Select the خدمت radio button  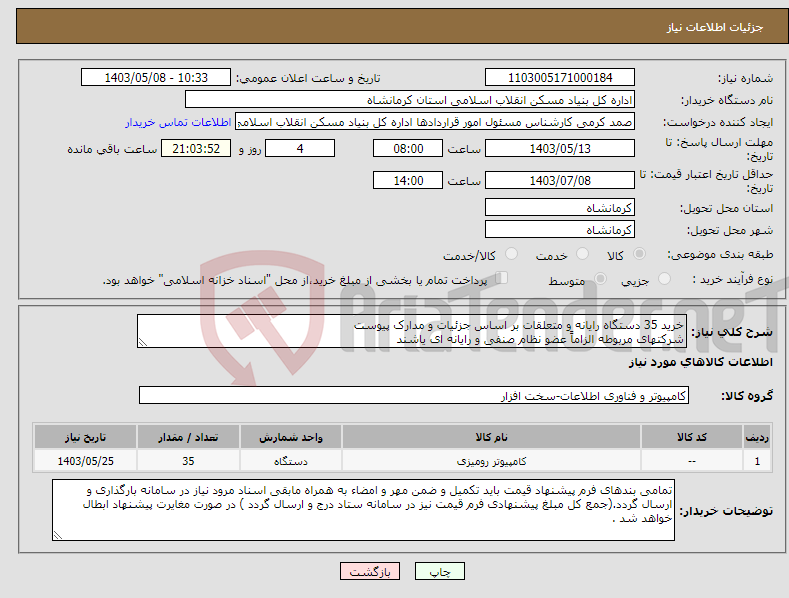coord(582,254)
